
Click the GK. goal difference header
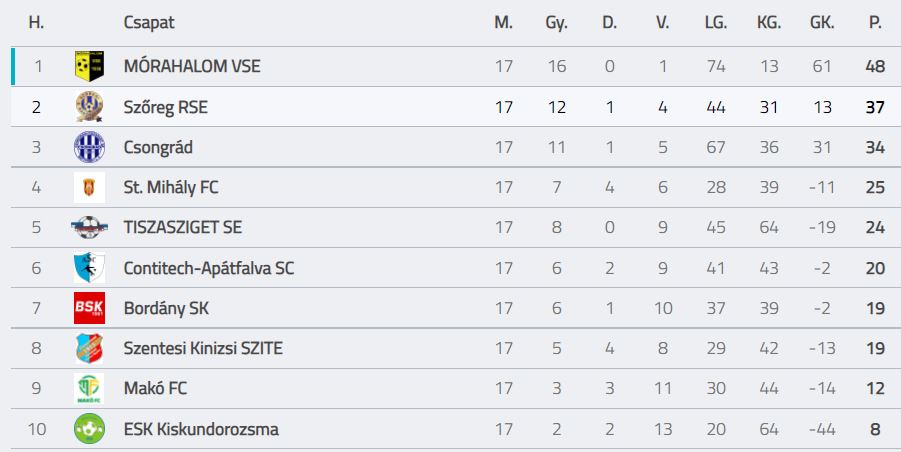[821, 23]
